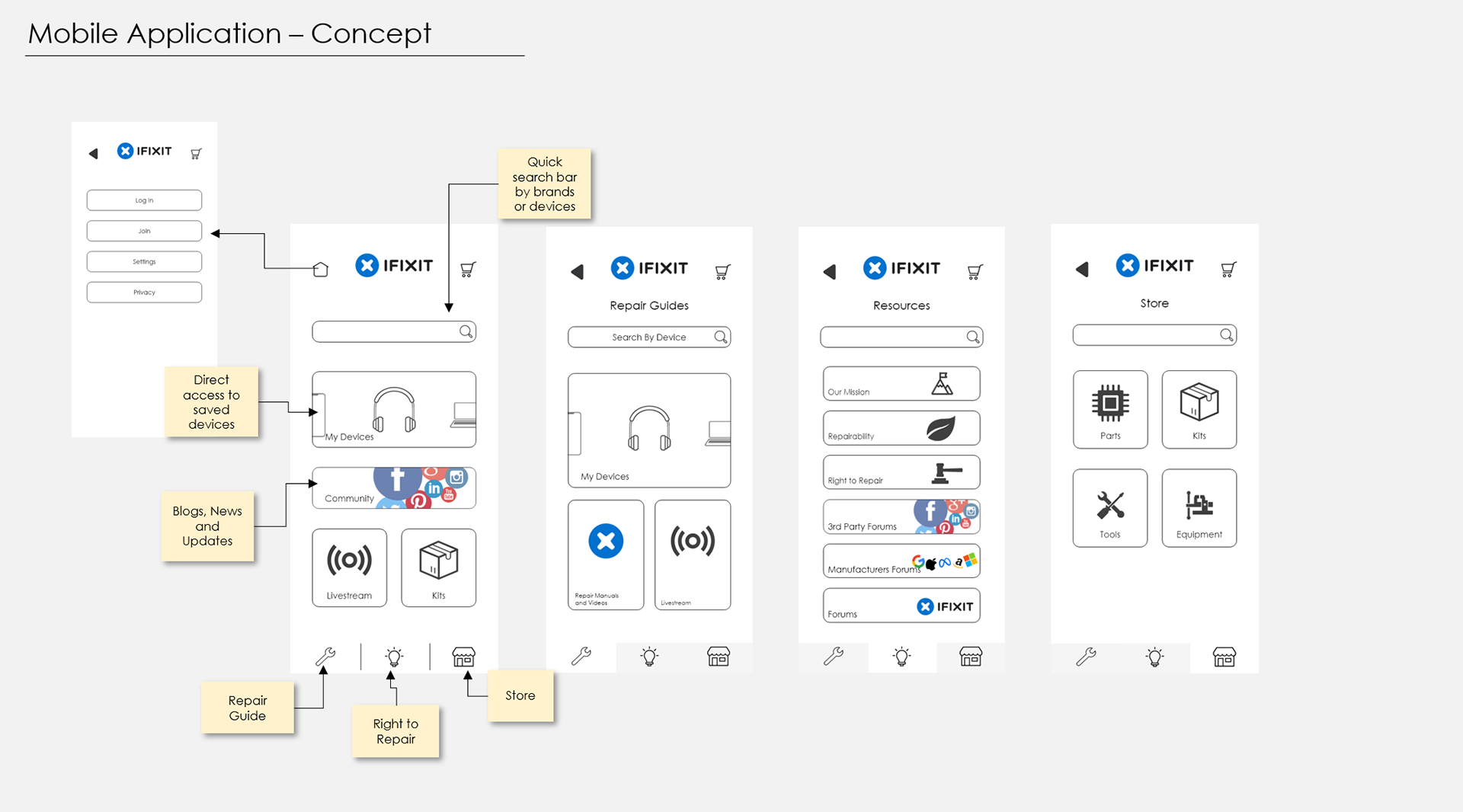Click the 'Resources' screen heading
1463x812 pixels.
pos(901,305)
